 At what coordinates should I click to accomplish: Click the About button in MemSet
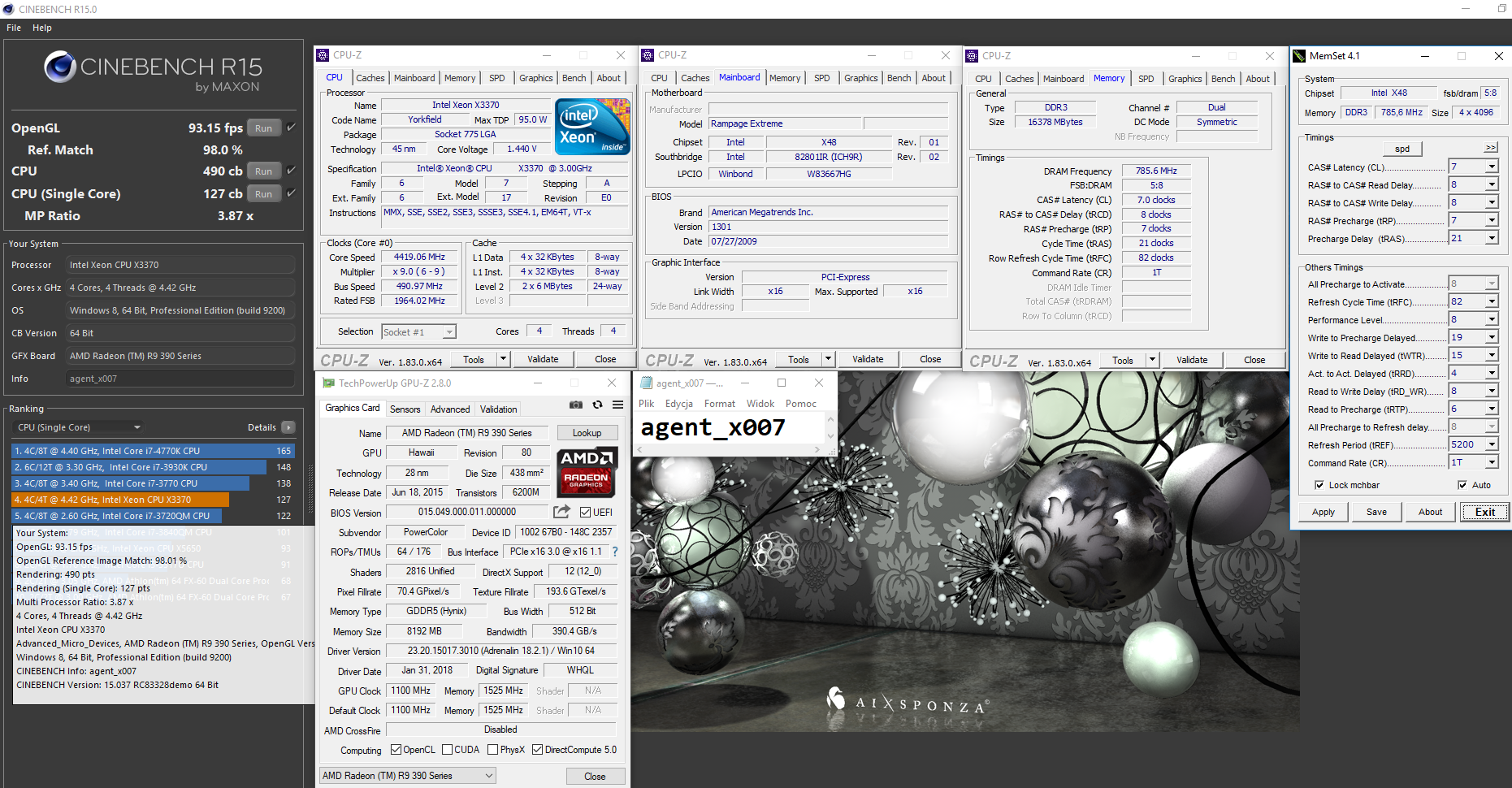pyautogui.click(x=1431, y=512)
